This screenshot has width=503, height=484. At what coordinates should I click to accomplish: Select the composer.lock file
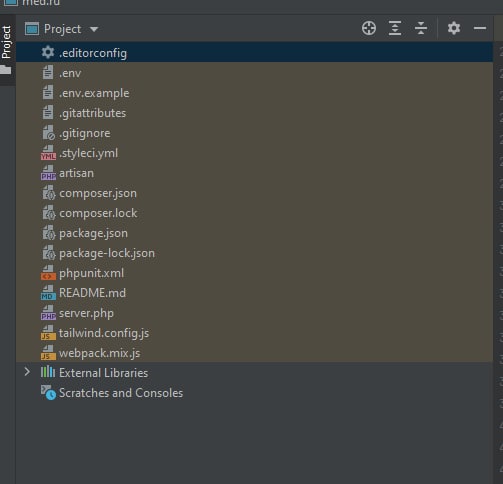tap(254, 213)
